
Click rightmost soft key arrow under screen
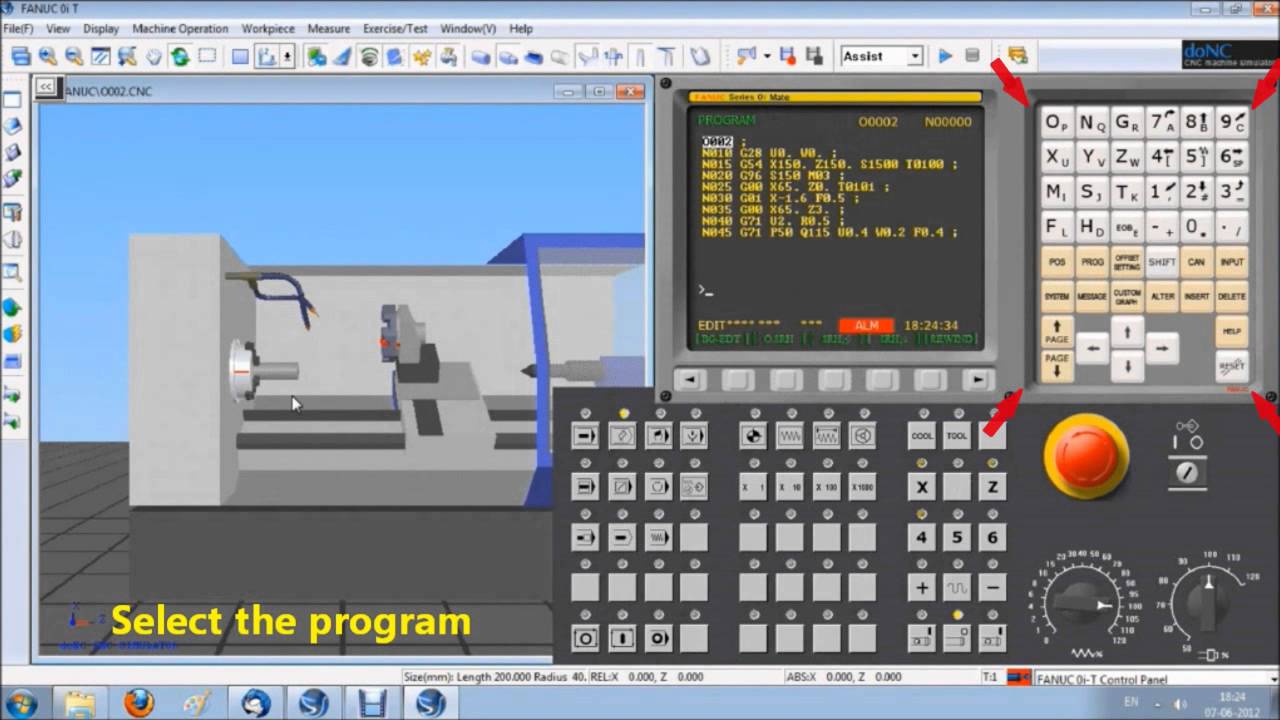(978, 380)
